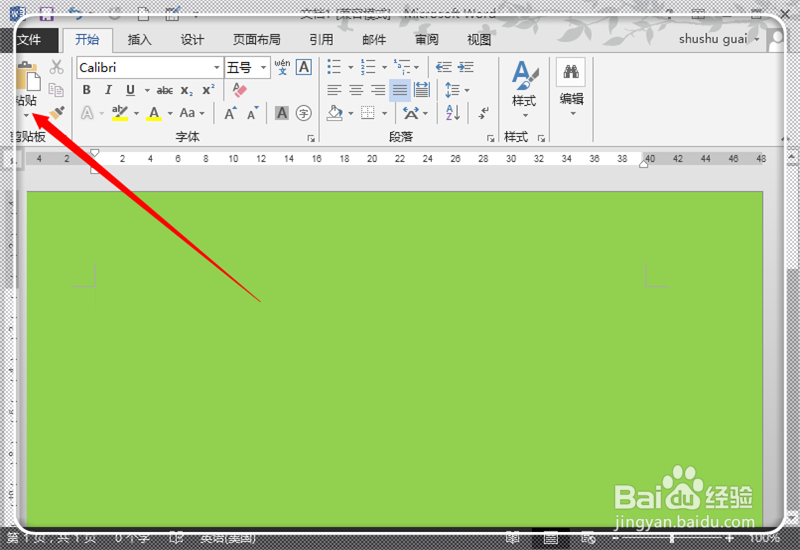
Task: Toggle character shading A icon
Action: (282, 113)
